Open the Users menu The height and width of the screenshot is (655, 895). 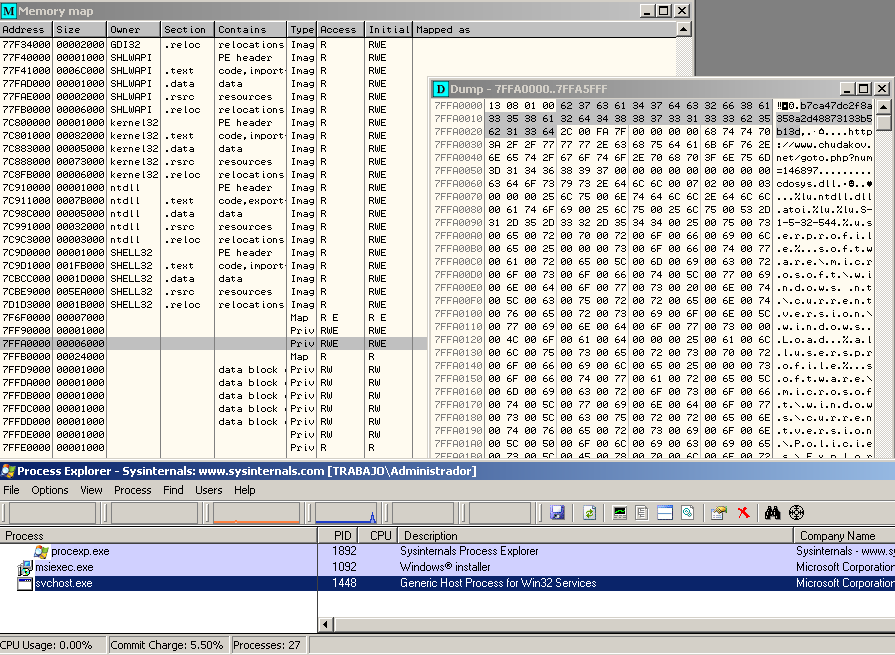208,490
